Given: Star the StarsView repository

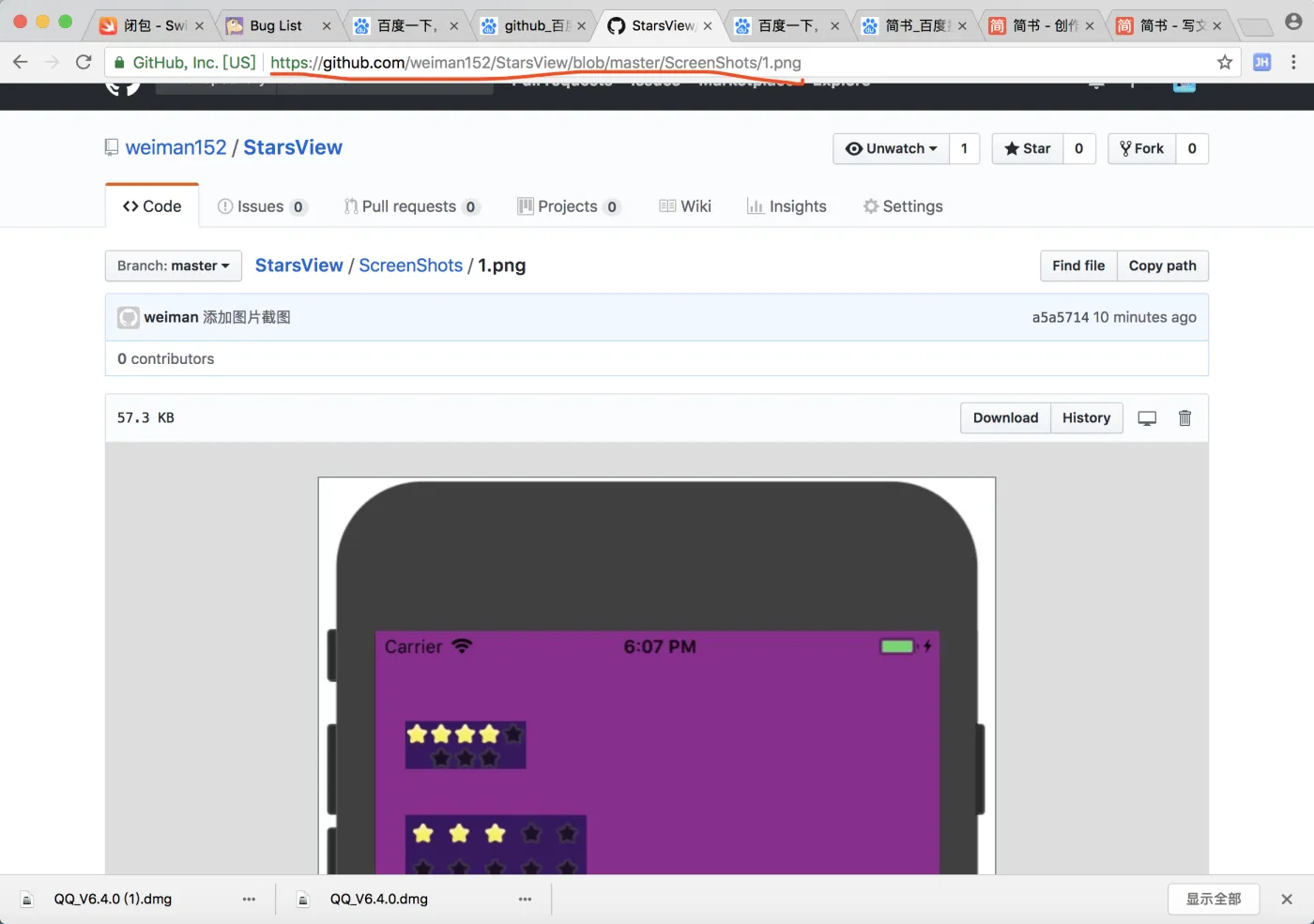Looking at the screenshot, I should (1028, 149).
